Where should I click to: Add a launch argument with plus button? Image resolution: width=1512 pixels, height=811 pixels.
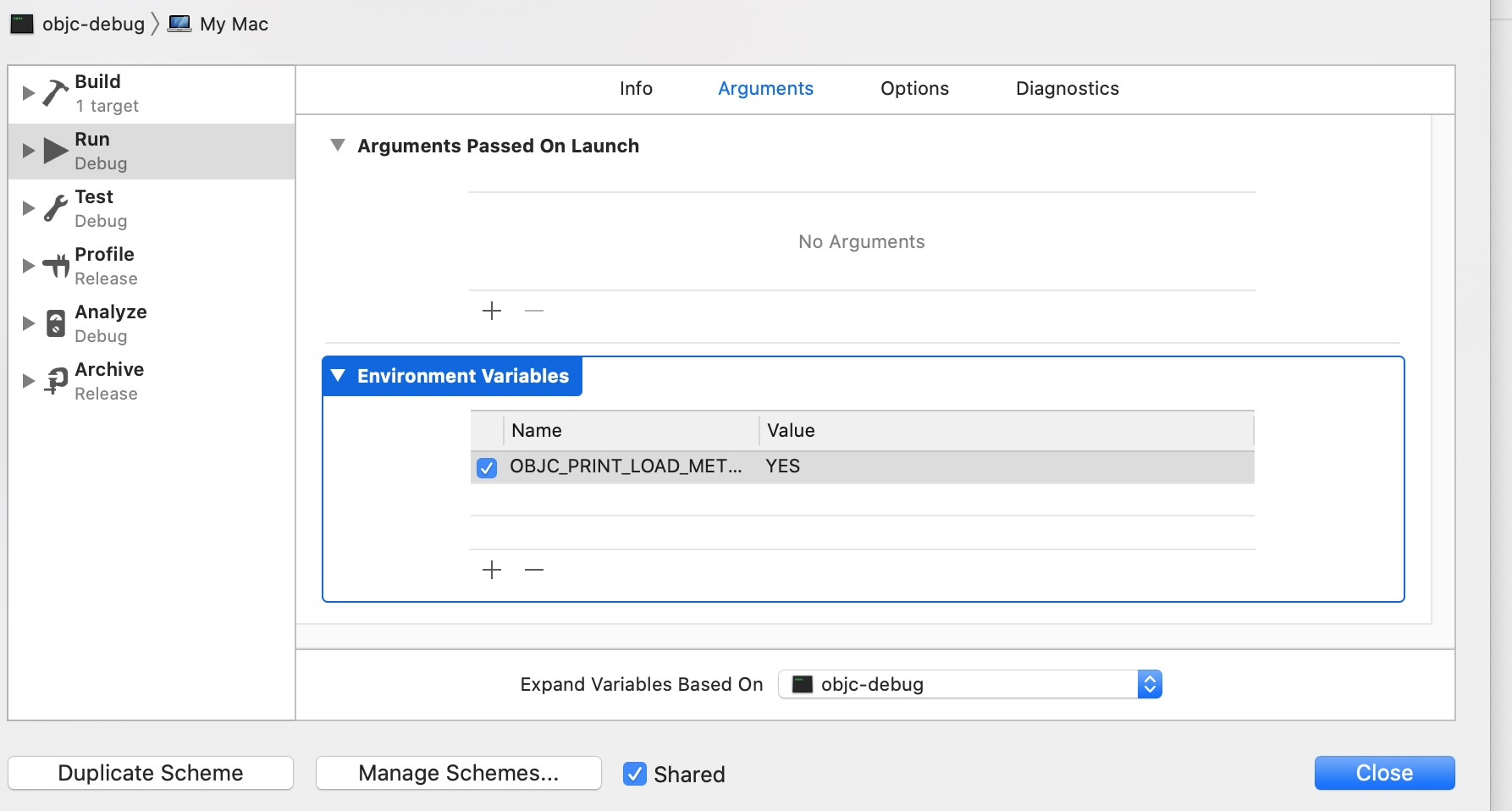point(492,311)
